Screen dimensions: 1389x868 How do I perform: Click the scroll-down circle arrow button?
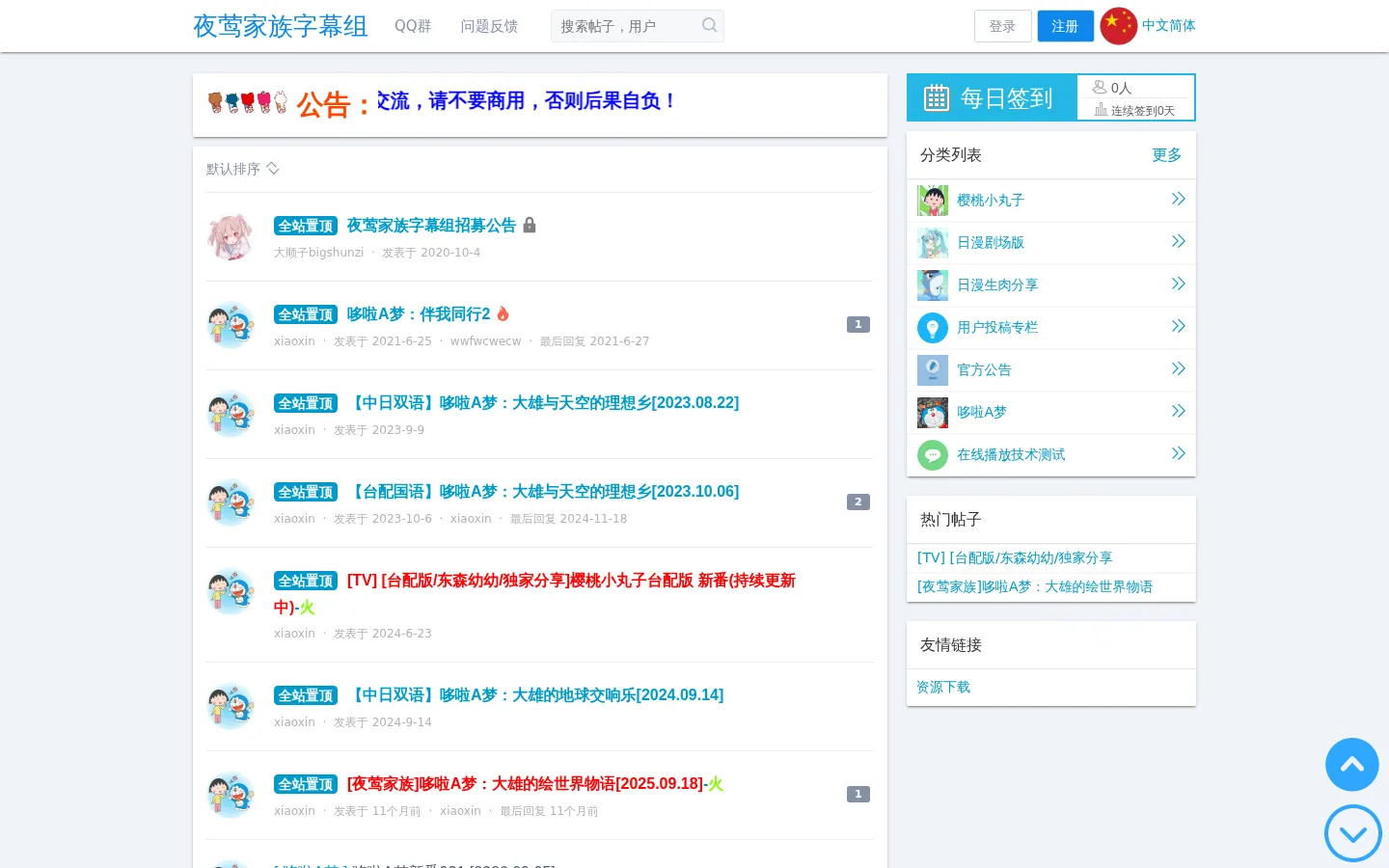click(1353, 833)
